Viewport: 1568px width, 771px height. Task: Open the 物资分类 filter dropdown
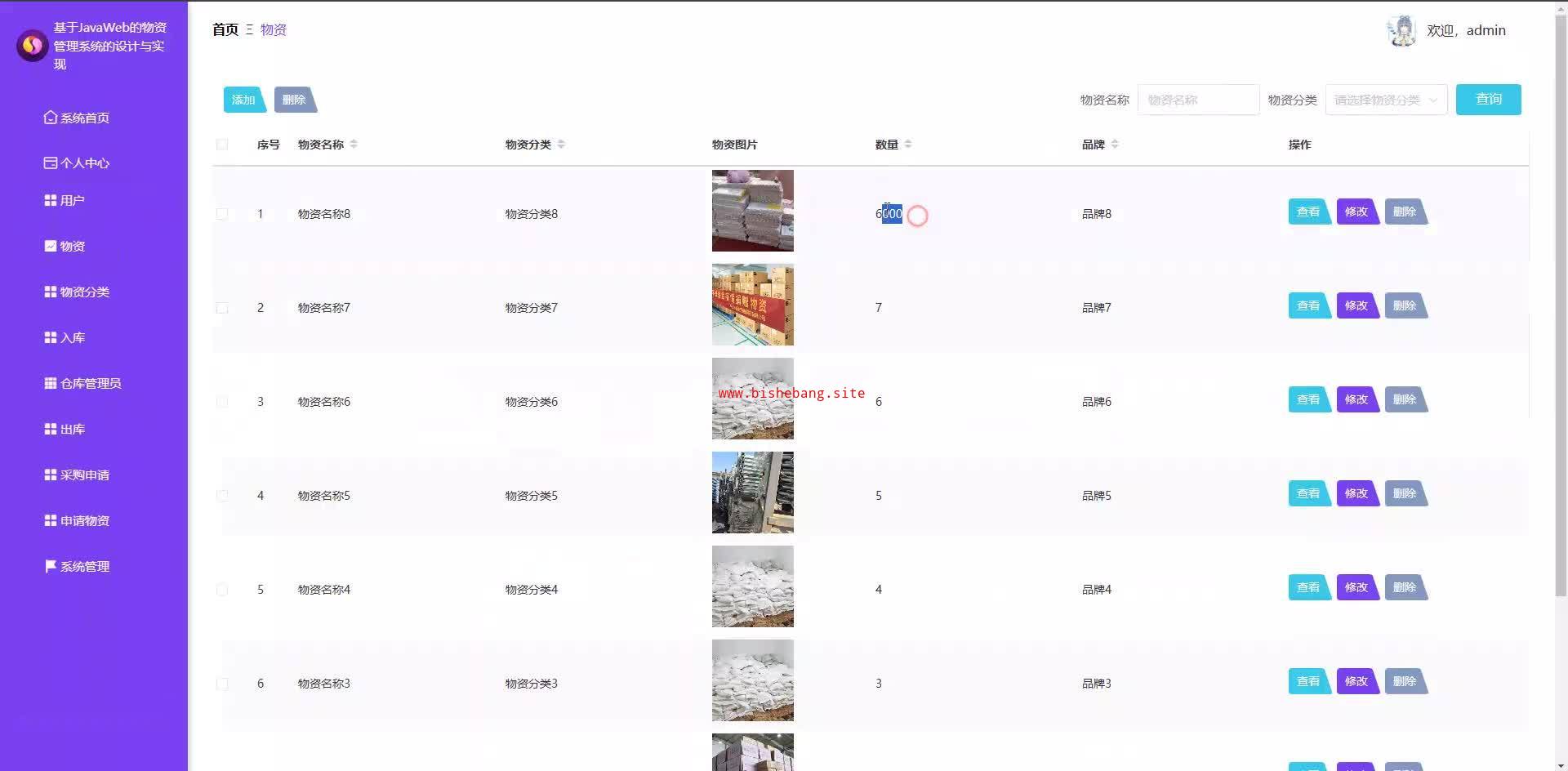(1386, 100)
